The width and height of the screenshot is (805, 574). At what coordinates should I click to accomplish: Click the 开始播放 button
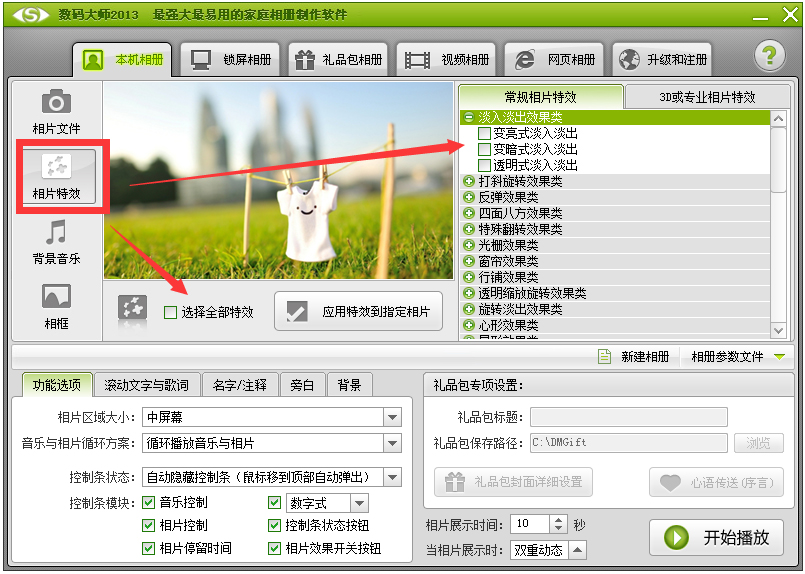click(x=717, y=538)
